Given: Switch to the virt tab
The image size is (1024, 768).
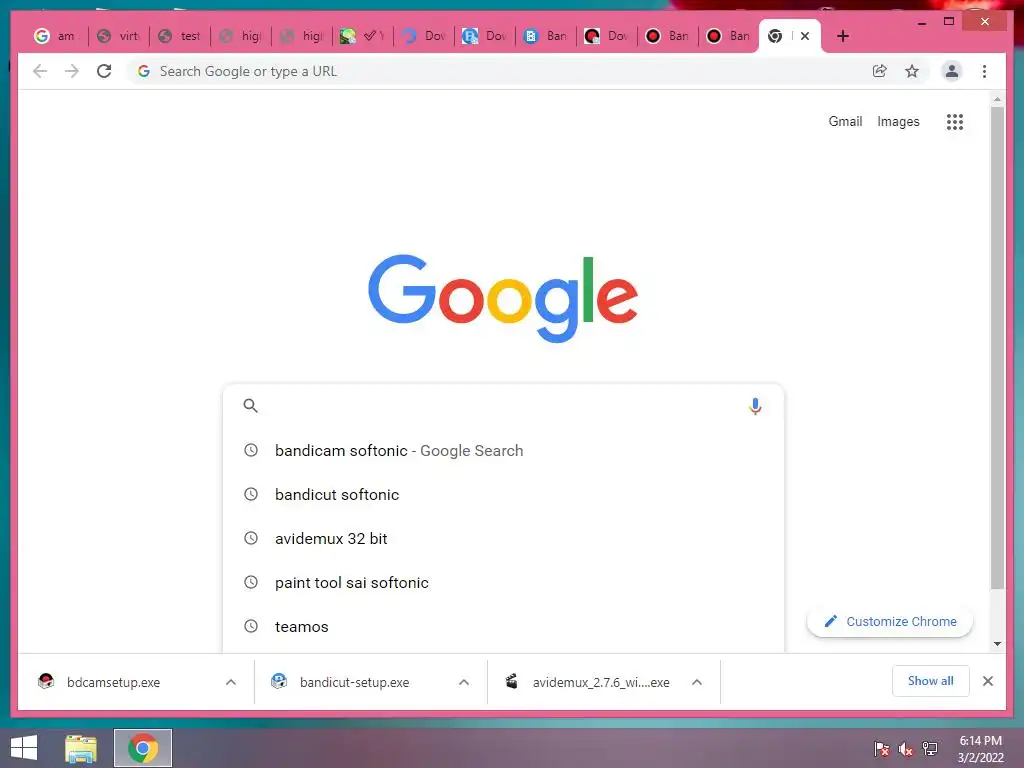Looking at the screenshot, I should point(118,36).
